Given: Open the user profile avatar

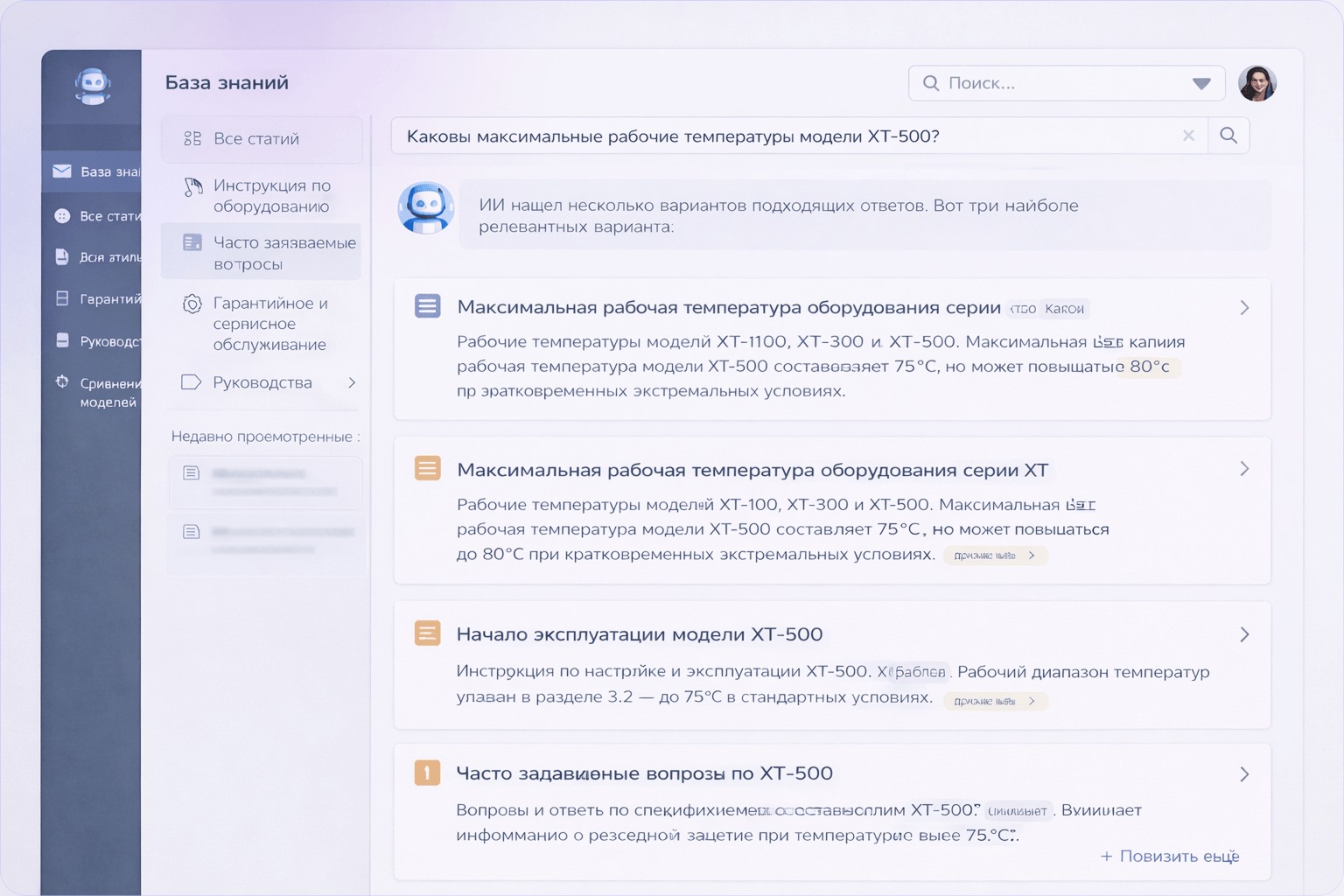Looking at the screenshot, I should 1256,83.
